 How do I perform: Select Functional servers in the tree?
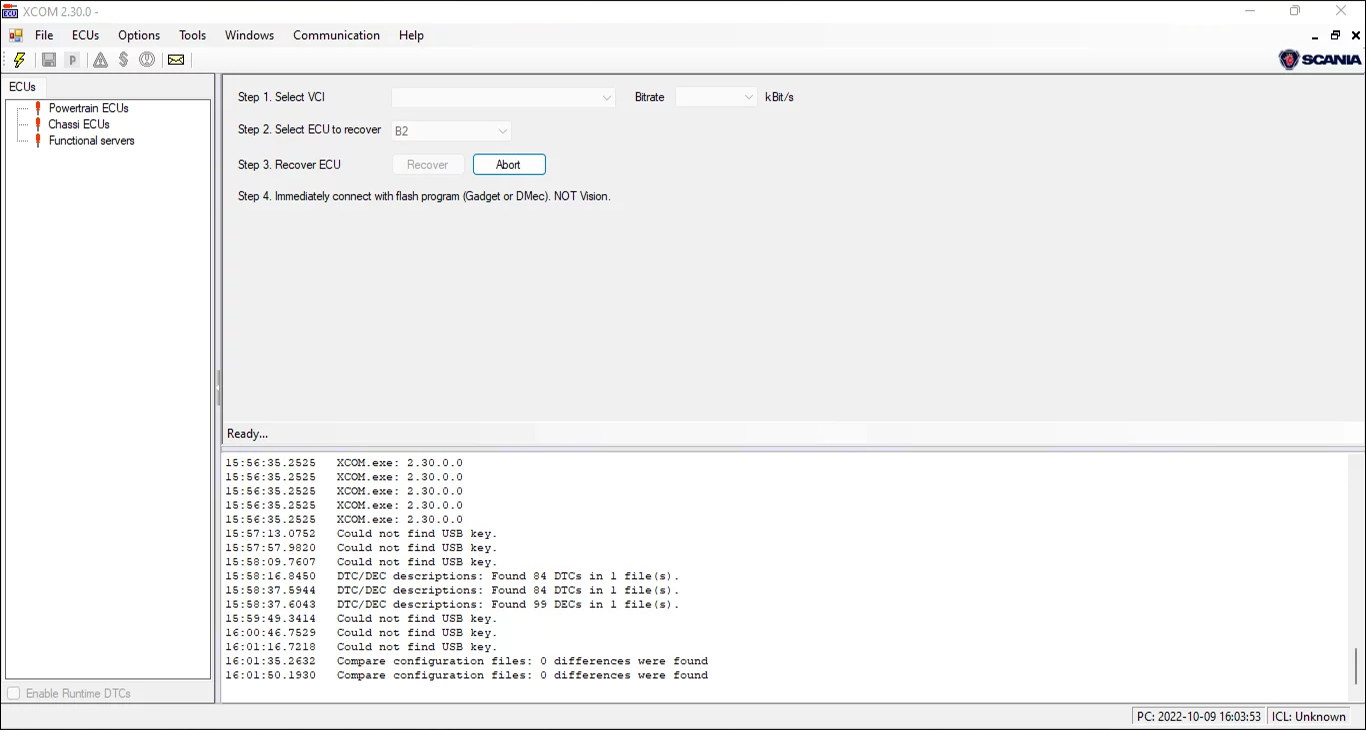(x=92, y=141)
